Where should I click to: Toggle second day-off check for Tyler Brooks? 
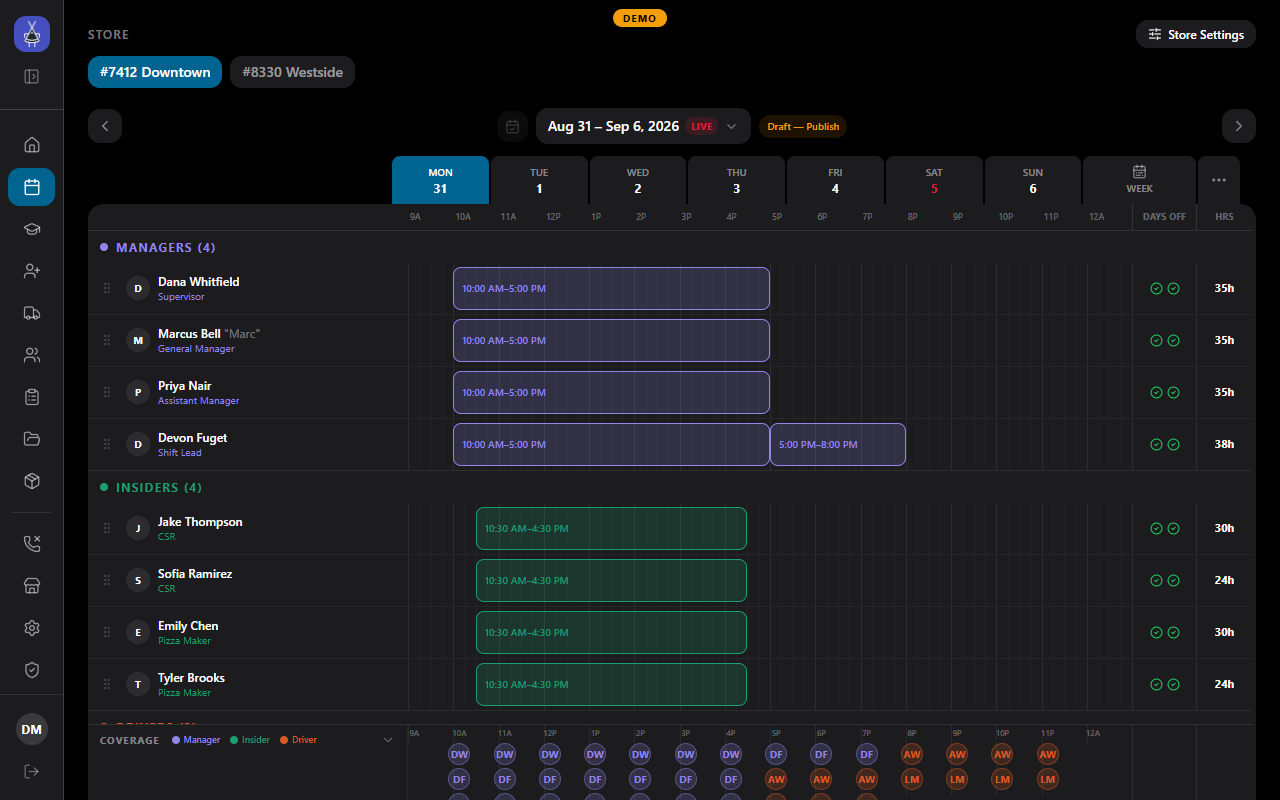coord(1174,684)
